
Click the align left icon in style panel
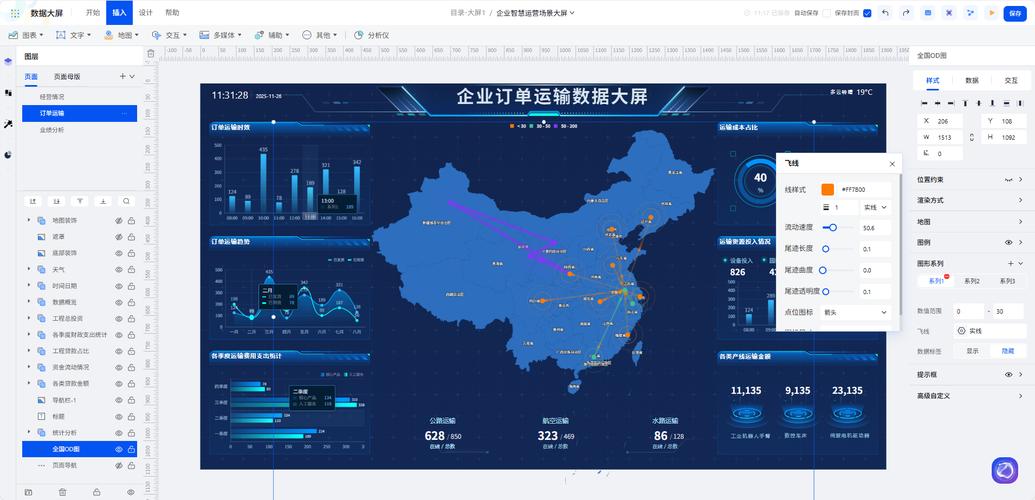click(x=924, y=103)
